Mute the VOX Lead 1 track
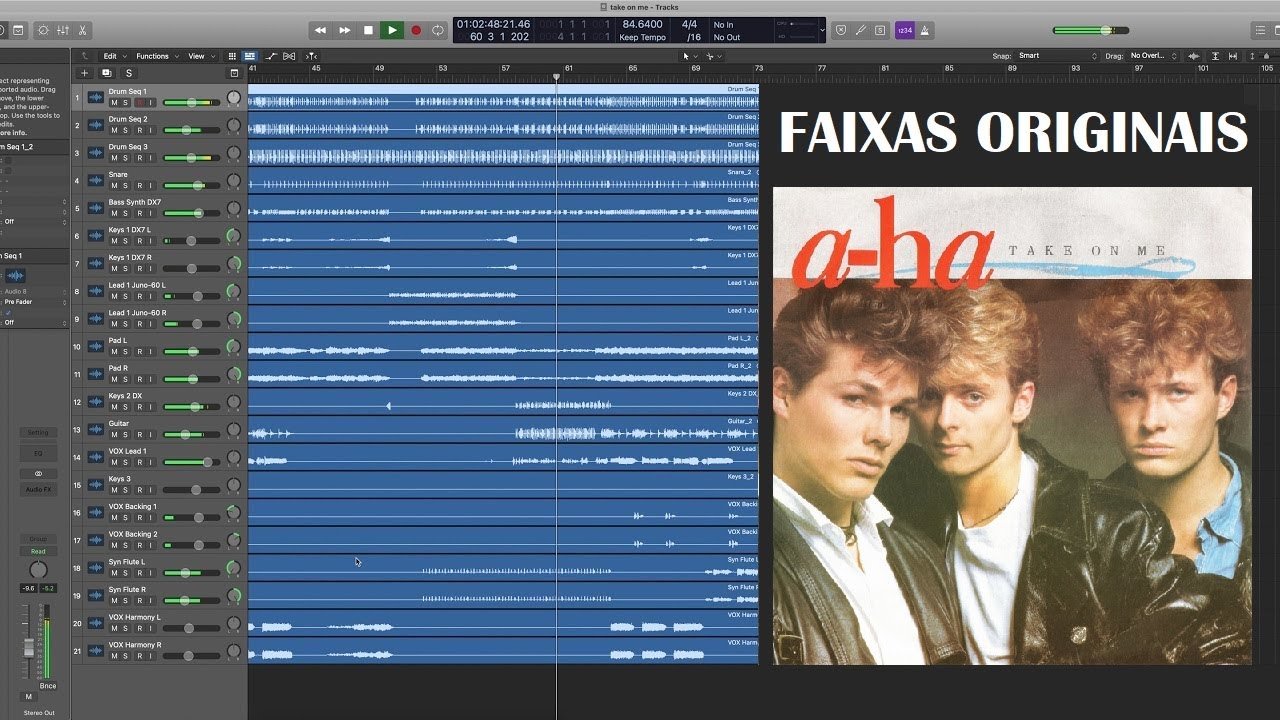 114,463
